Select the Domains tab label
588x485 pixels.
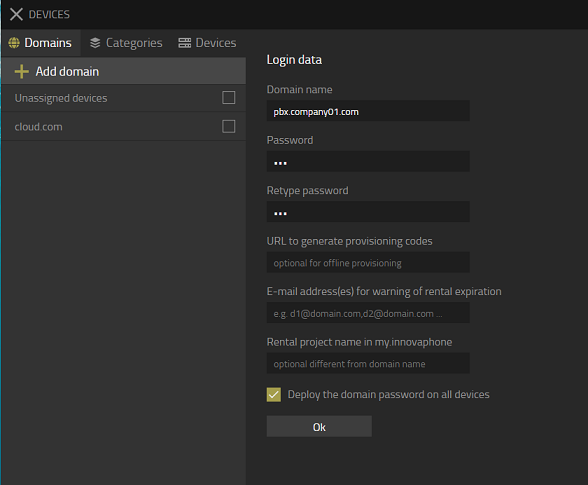tap(48, 43)
